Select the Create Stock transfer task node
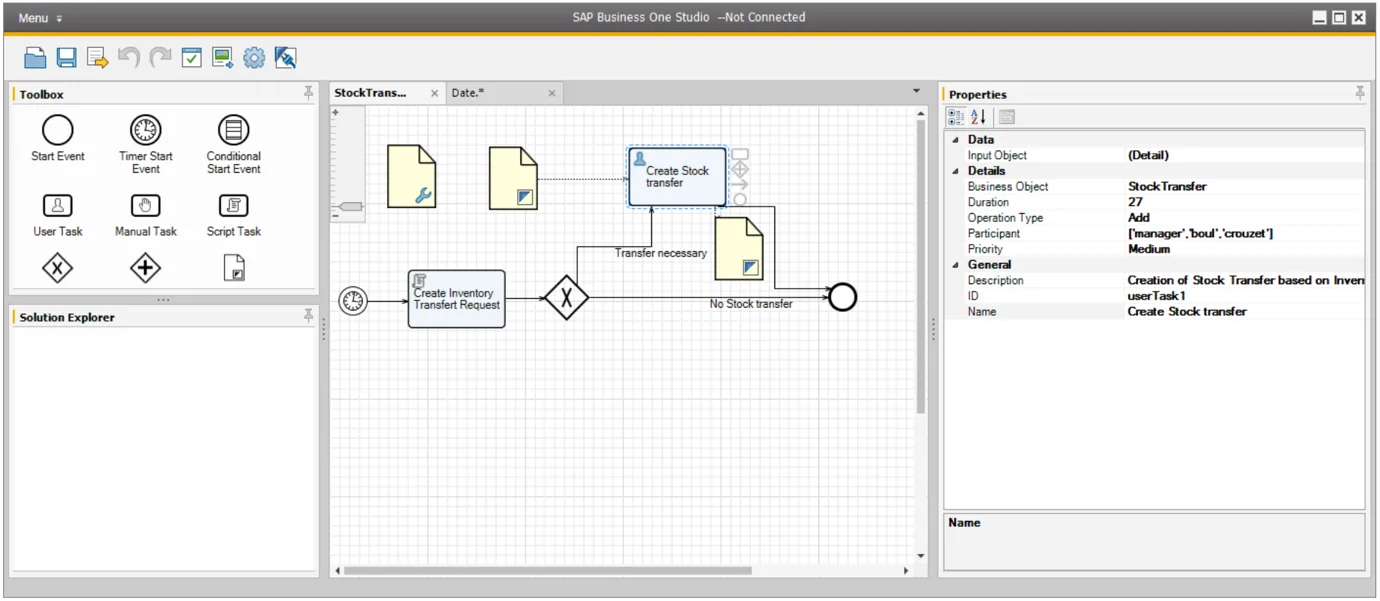This screenshot has width=1380, height=601. pos(677,177)
